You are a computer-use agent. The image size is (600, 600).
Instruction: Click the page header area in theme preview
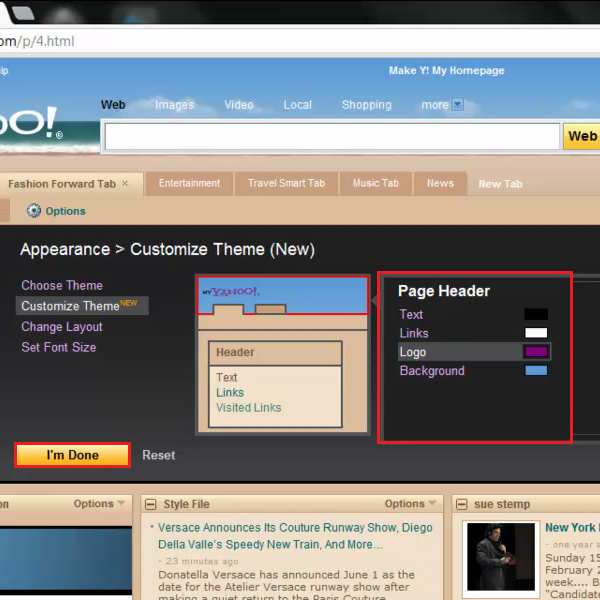pyautogui.click(x=283, y=295)
